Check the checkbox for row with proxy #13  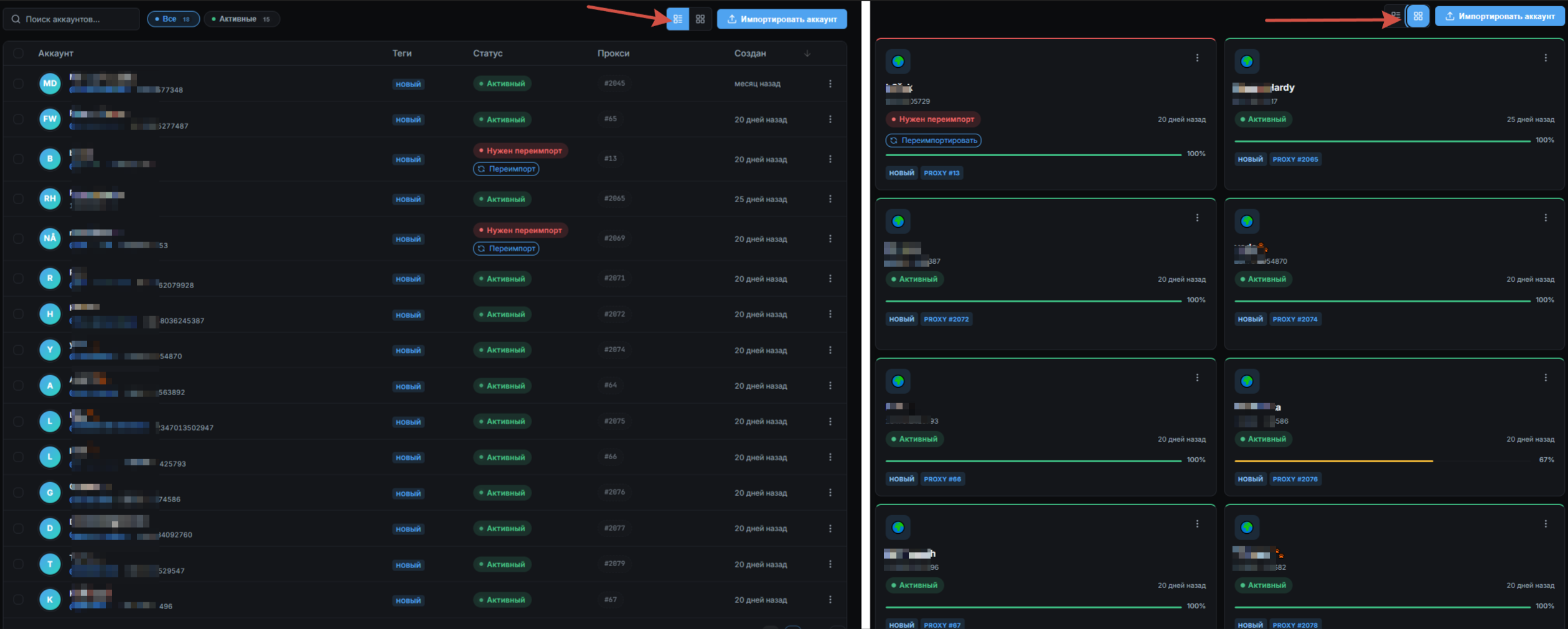pyautogui.click(x=18, y=159)
